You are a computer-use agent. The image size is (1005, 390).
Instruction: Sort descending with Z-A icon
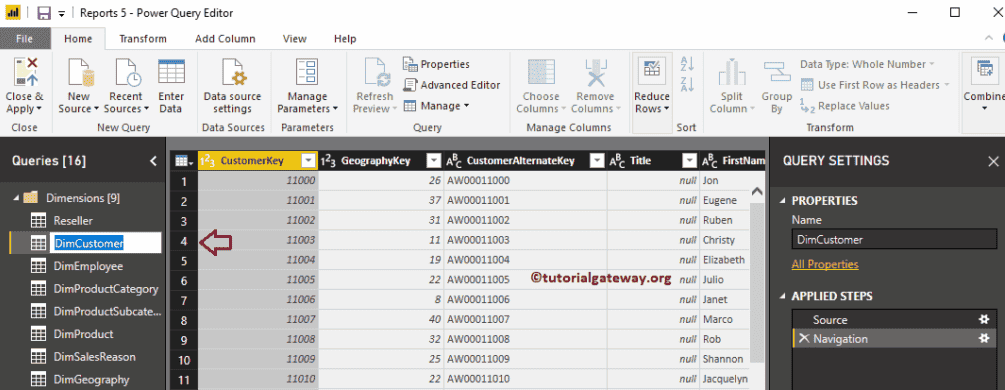click(687, 84)
